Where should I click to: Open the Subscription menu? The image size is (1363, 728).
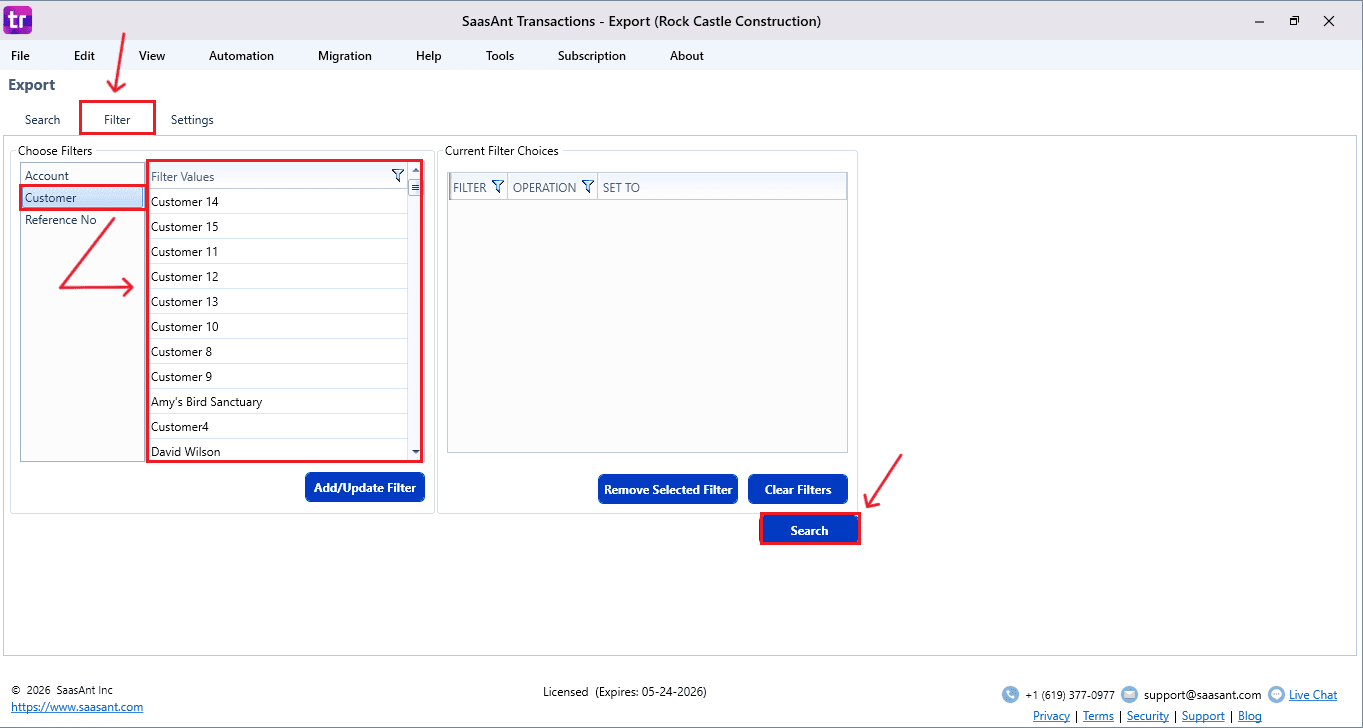click(592, 56)
